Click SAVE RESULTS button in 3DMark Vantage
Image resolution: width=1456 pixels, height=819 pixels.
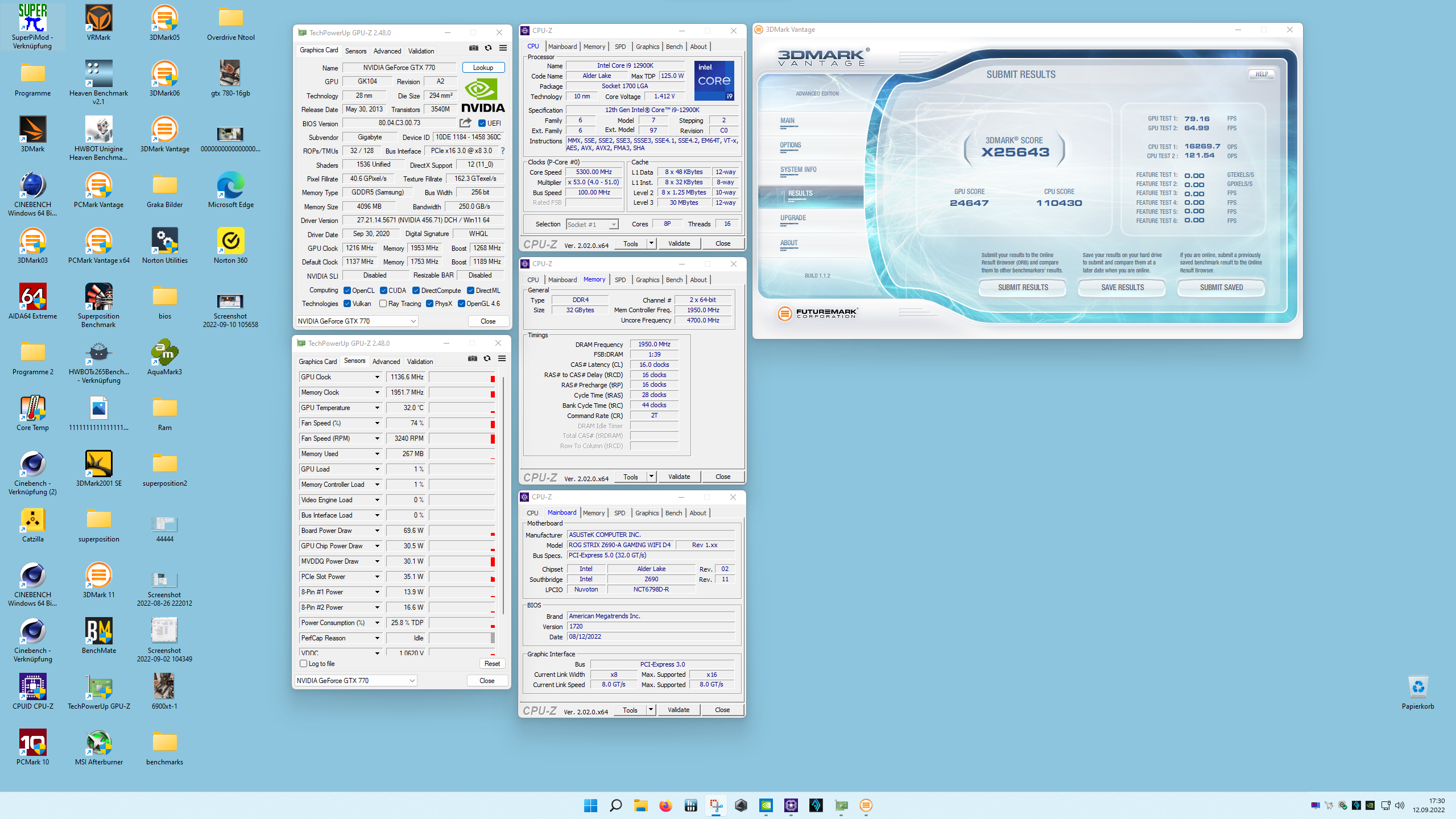point(1122,287)
